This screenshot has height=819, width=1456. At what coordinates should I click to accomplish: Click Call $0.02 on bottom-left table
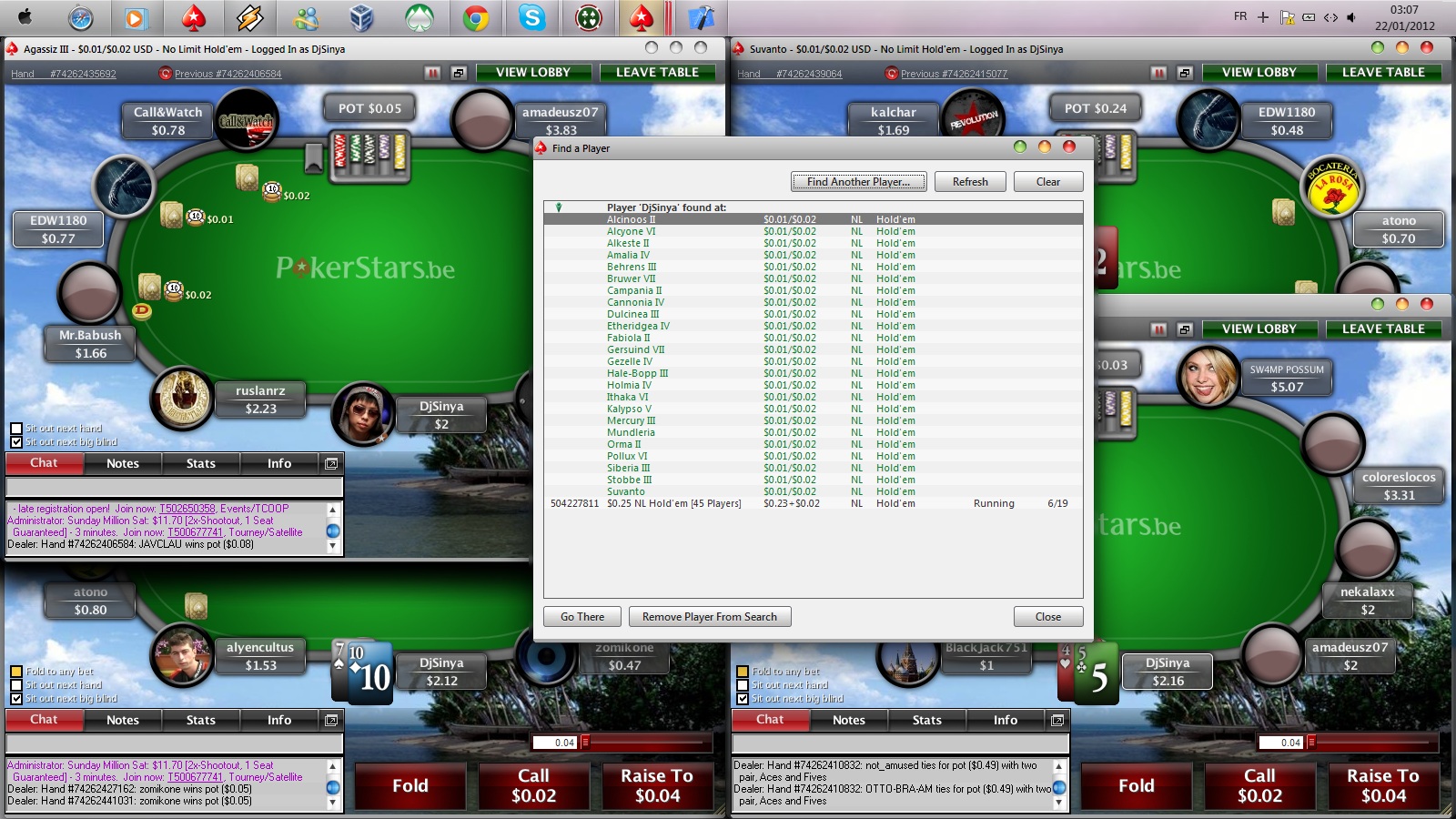[533, 785]
